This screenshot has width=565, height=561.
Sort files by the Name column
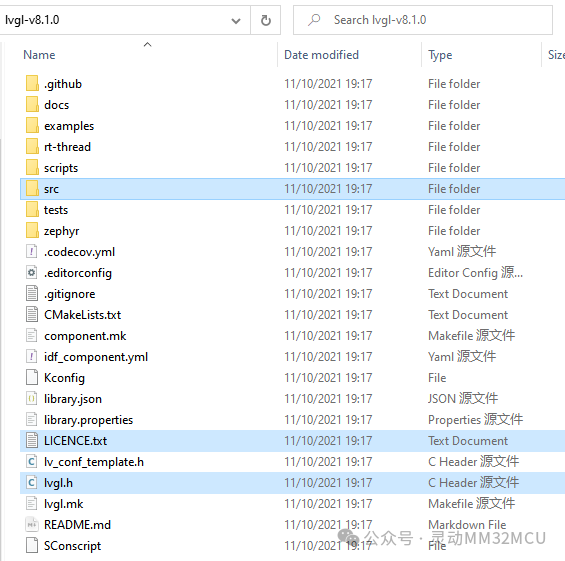[39, 55]
